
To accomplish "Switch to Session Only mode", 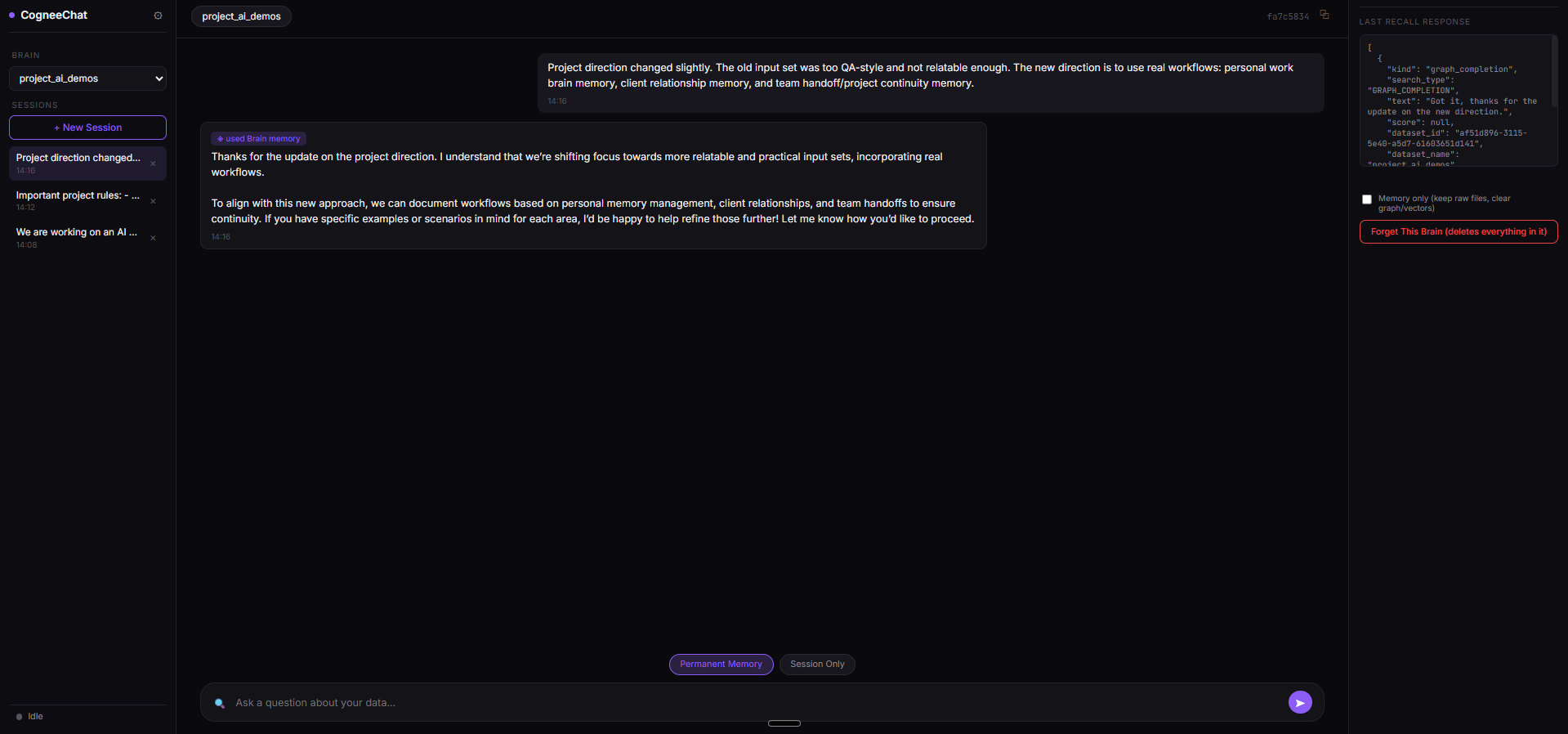I will [817, 665].
